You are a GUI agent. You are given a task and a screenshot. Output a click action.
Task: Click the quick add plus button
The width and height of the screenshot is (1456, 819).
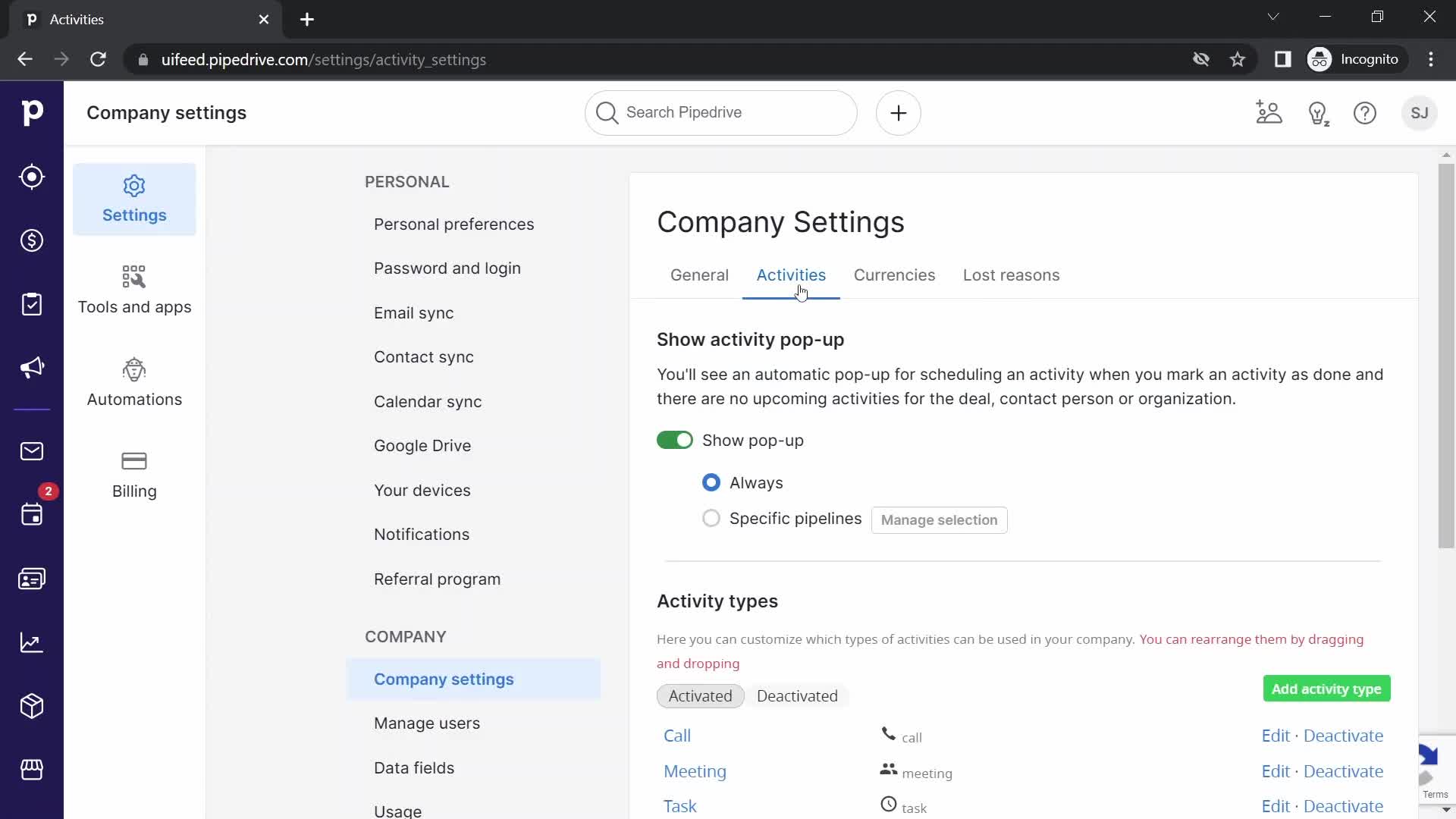tap(899, 113)
